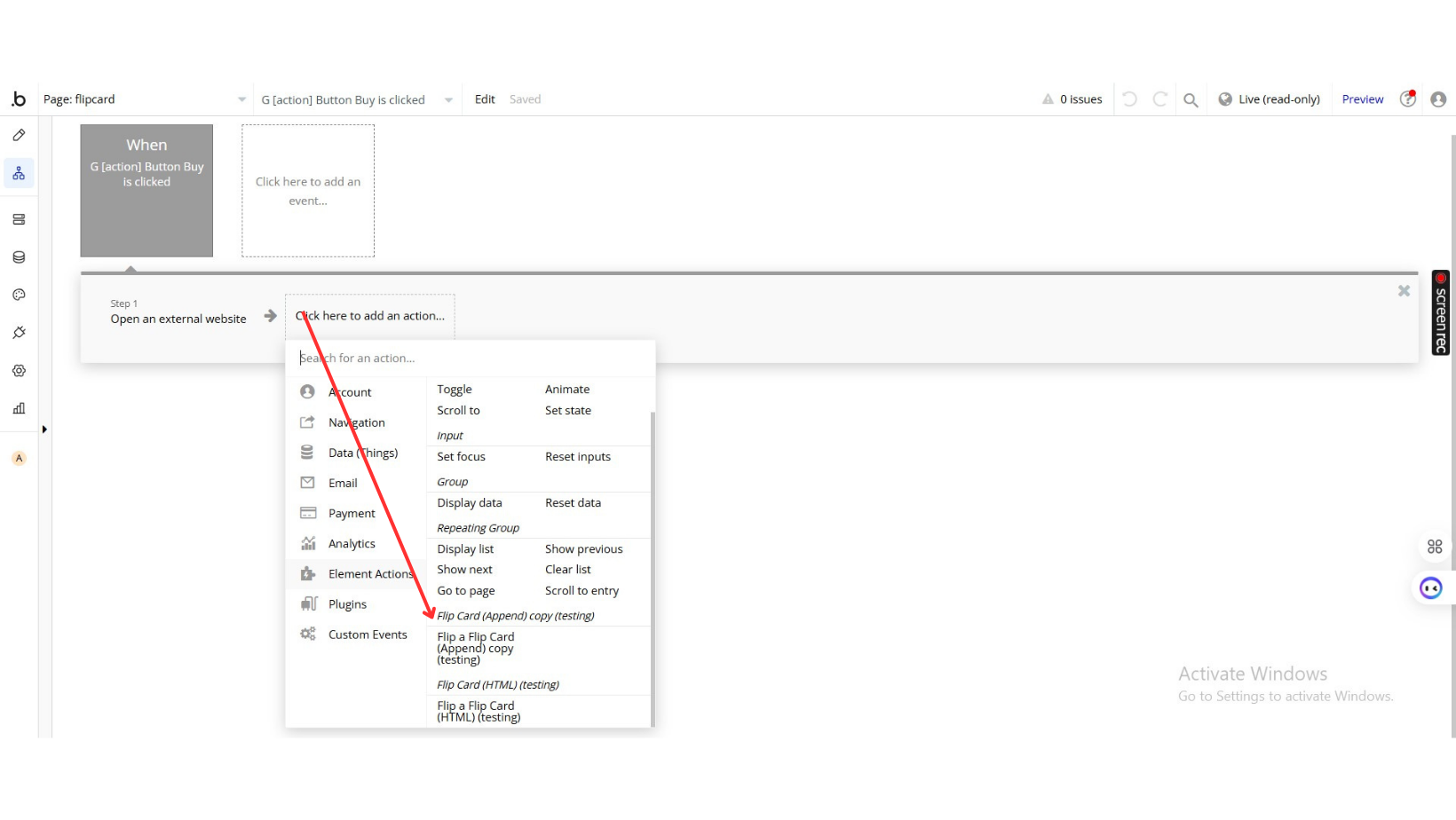Click the Preview link
Image resolution: width=1456 pixels, height=820 pixels.
pos(1362,99)
